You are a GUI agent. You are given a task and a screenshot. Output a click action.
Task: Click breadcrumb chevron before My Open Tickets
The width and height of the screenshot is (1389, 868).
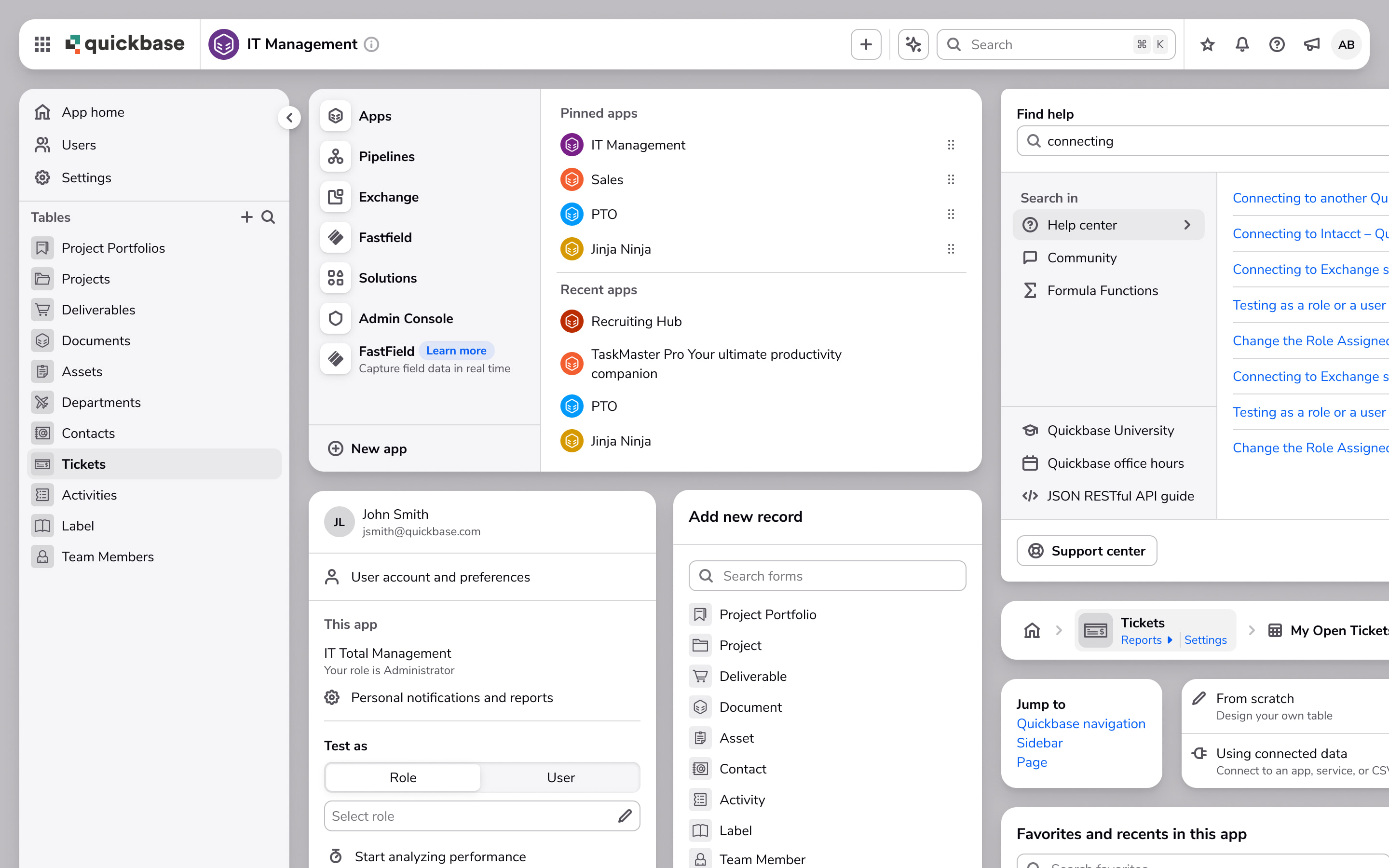point(1252,630)
